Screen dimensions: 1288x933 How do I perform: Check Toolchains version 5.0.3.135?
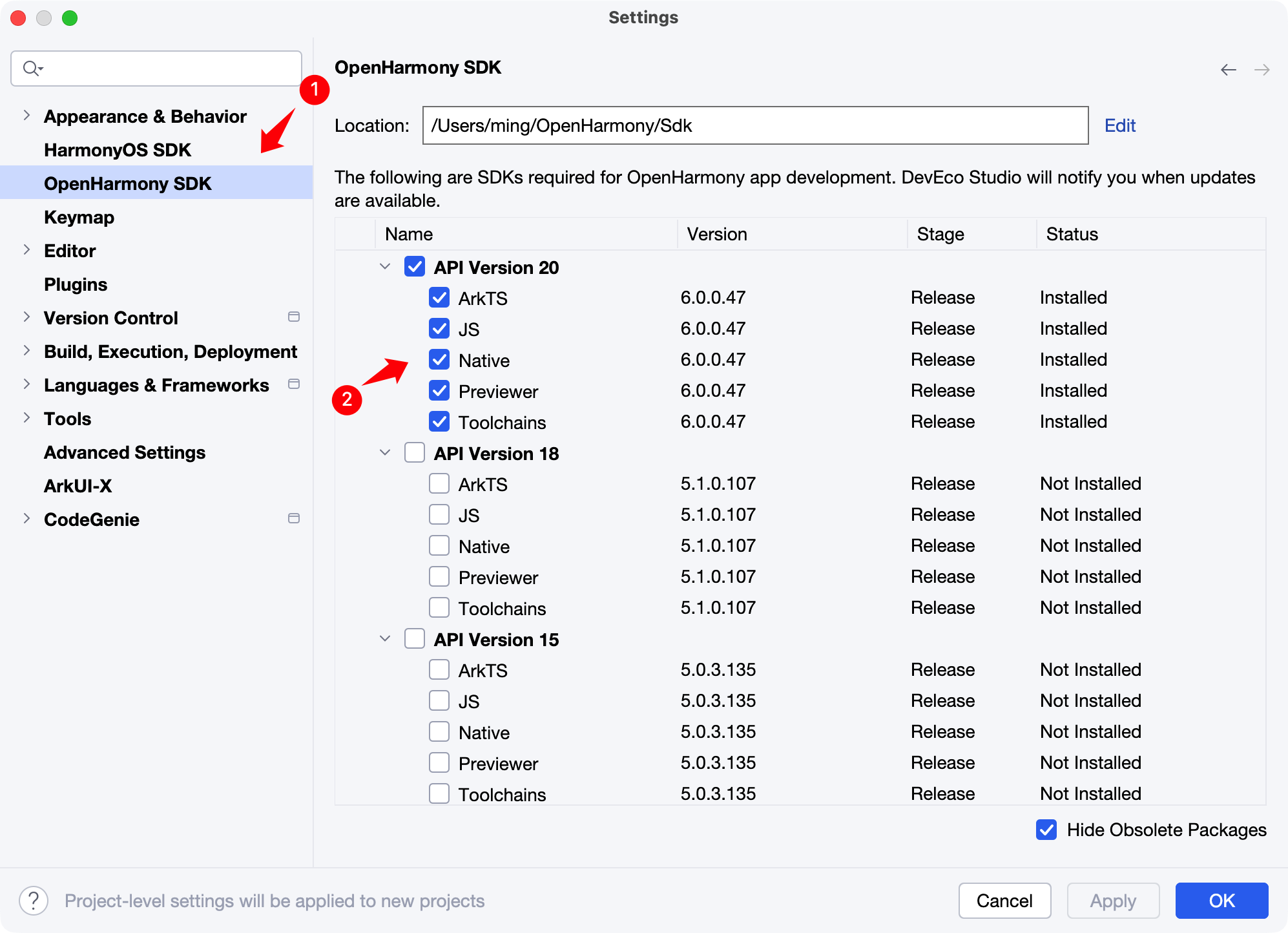tap(439, 793)
